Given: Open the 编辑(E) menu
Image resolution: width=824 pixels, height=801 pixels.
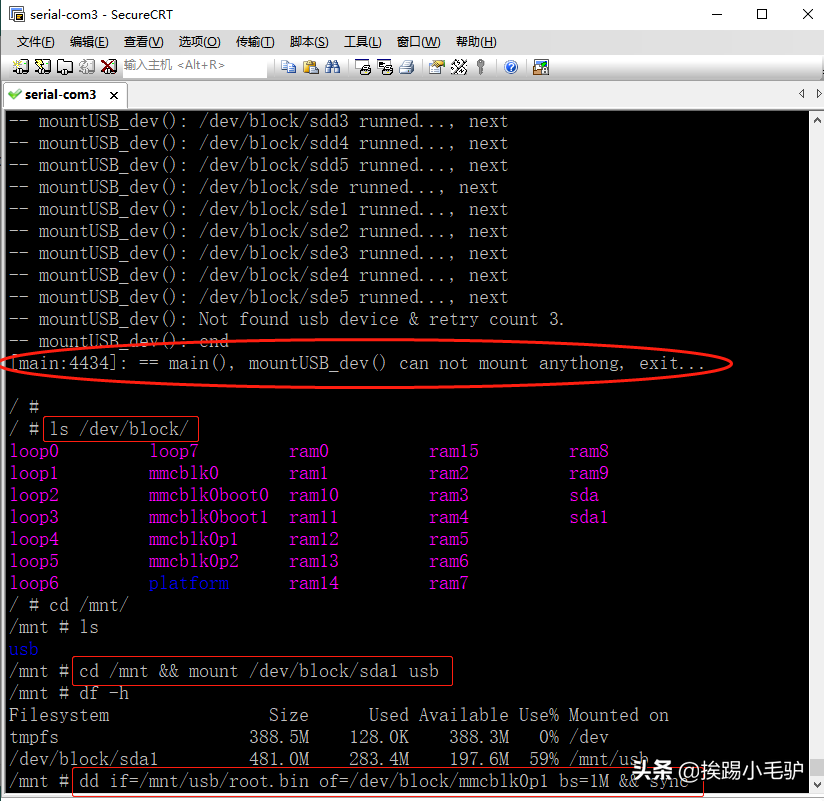Looking at the screenshot, I should tap(89, 42).
